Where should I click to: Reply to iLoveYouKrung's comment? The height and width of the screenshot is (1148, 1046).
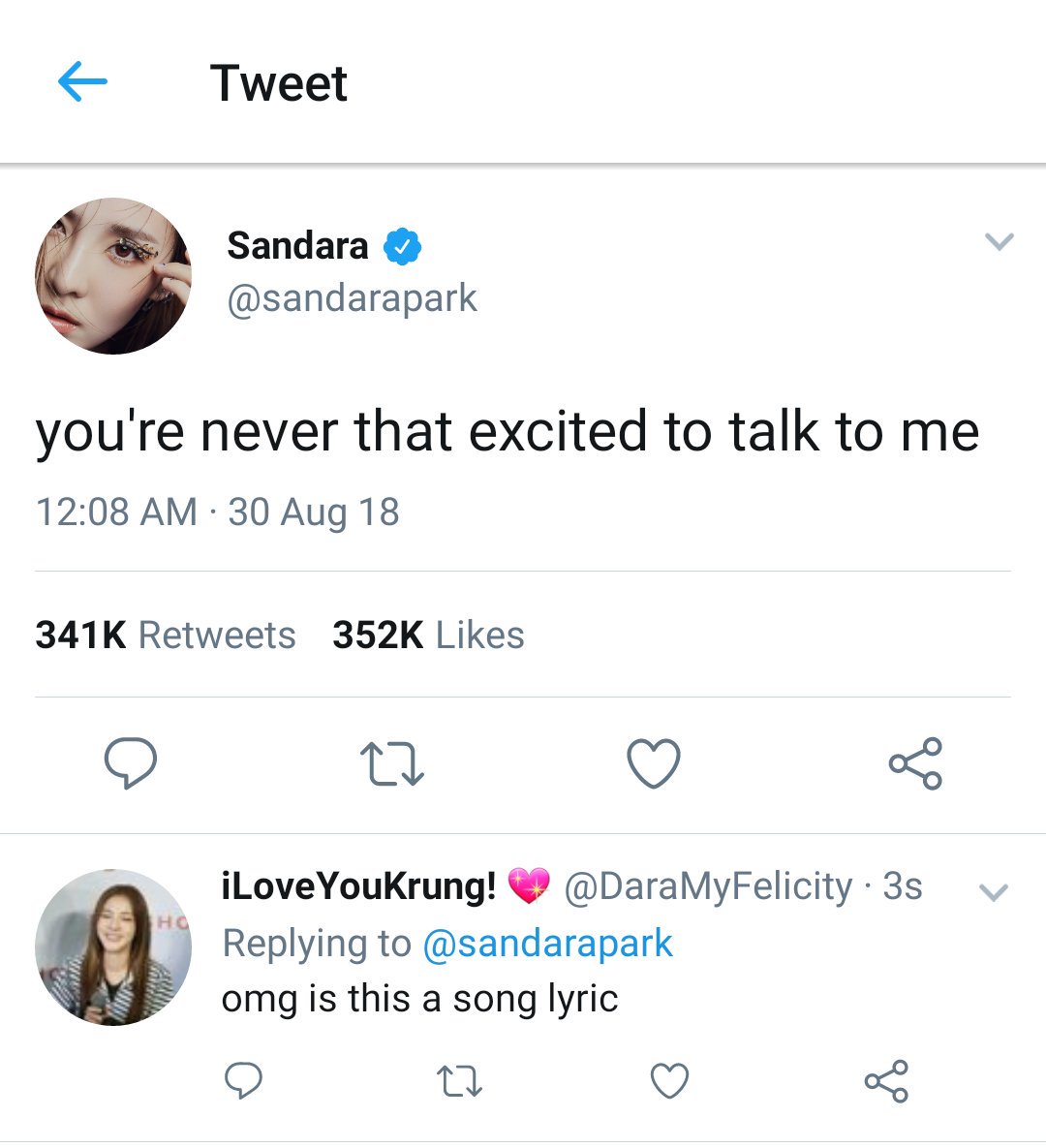pos(243,1080)
